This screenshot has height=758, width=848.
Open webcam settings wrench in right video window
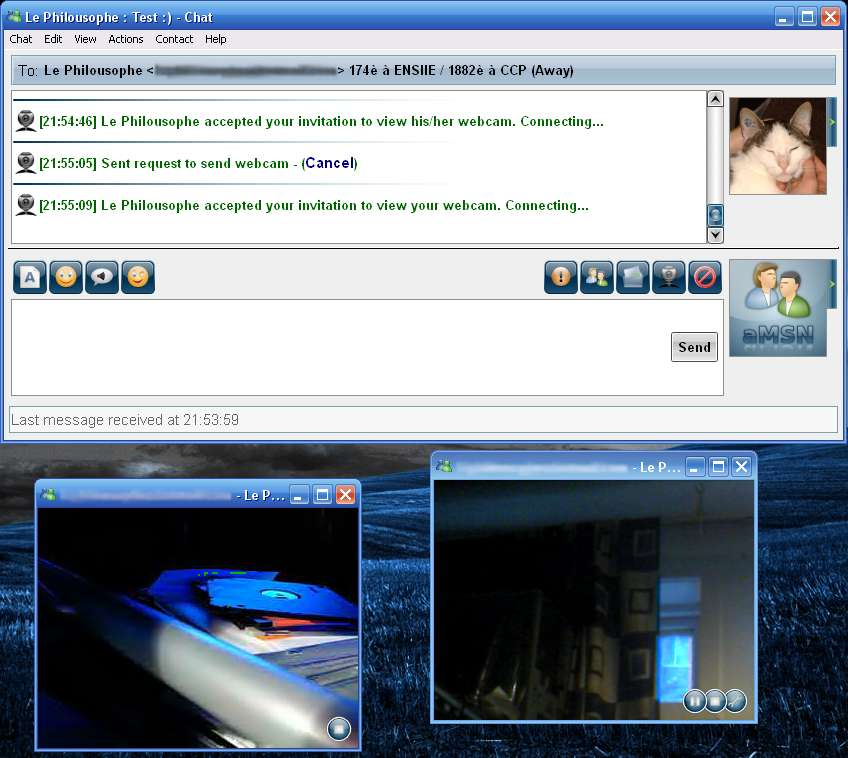735,701
